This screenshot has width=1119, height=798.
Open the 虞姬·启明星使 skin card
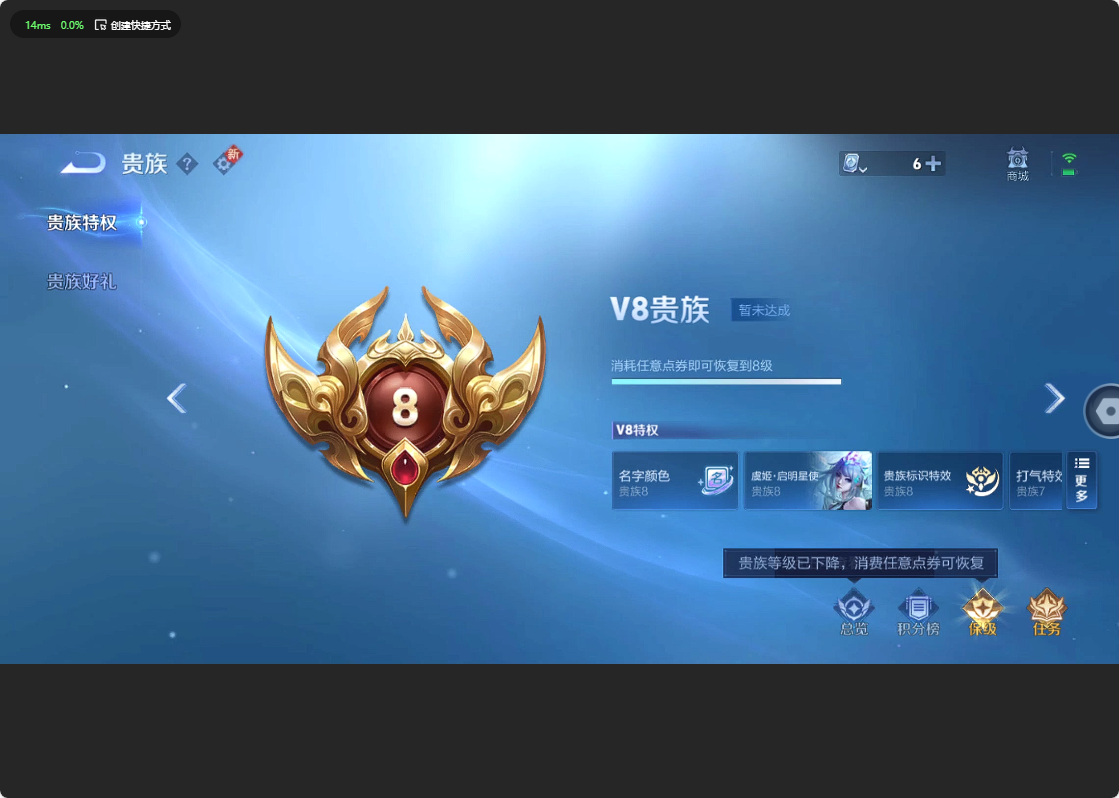click(x=807, y=480)
